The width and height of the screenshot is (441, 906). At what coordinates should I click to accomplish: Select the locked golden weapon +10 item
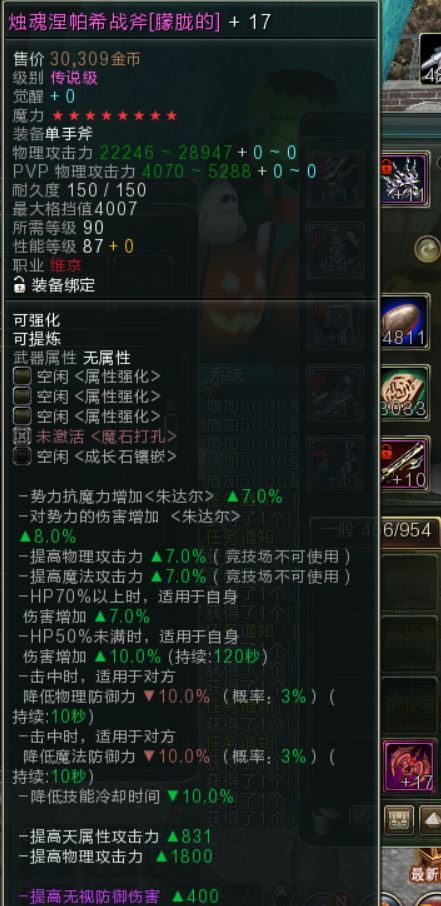405,464
